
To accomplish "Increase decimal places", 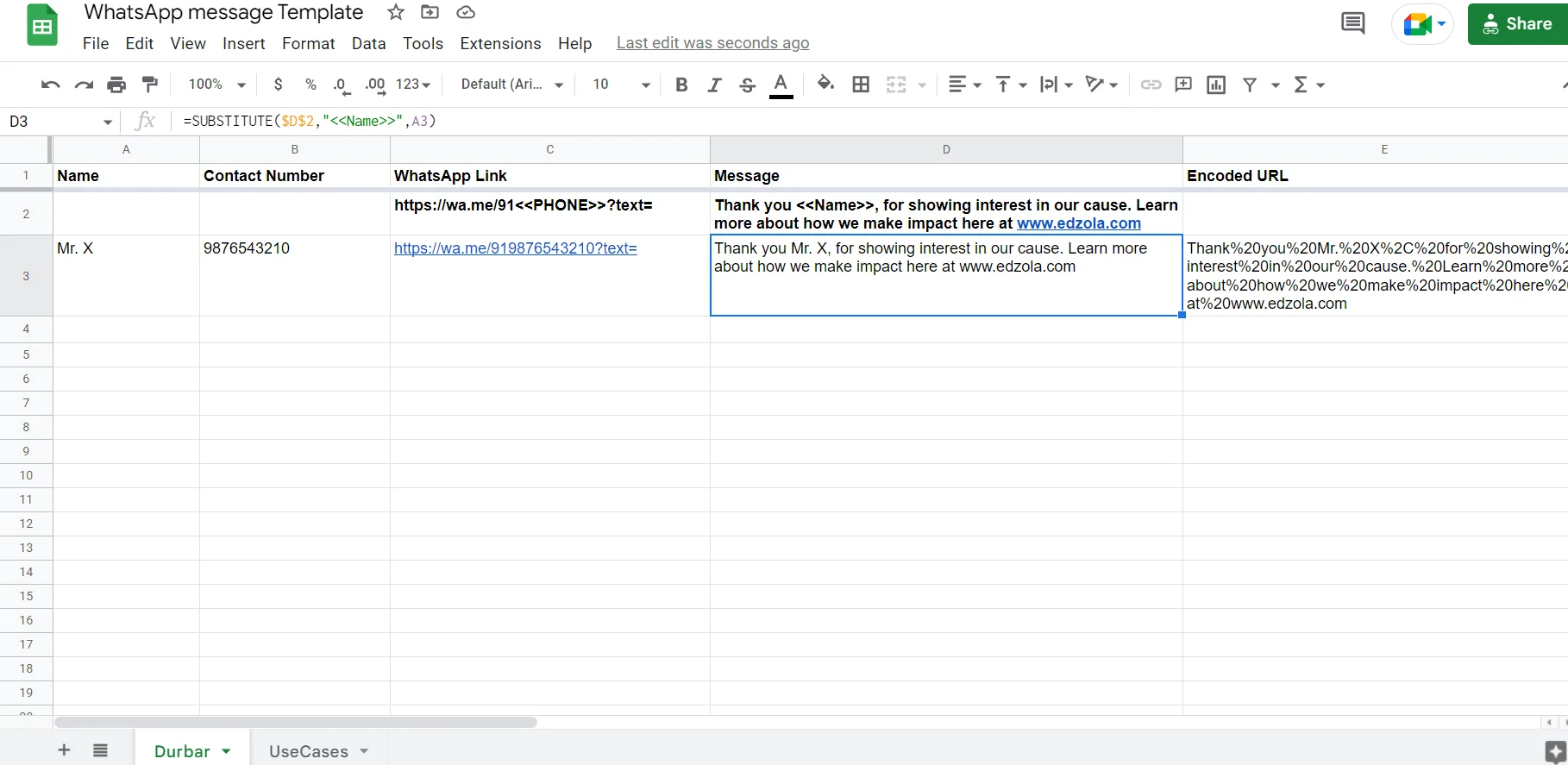I will coord(375,85).
